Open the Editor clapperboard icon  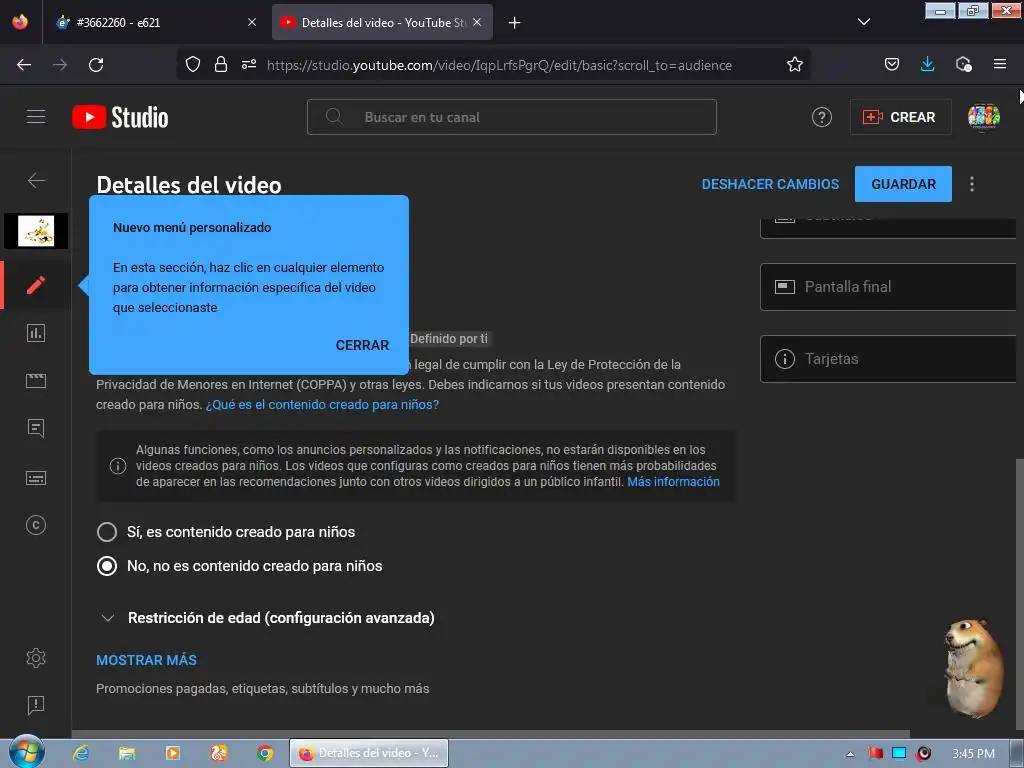point(36,381)
